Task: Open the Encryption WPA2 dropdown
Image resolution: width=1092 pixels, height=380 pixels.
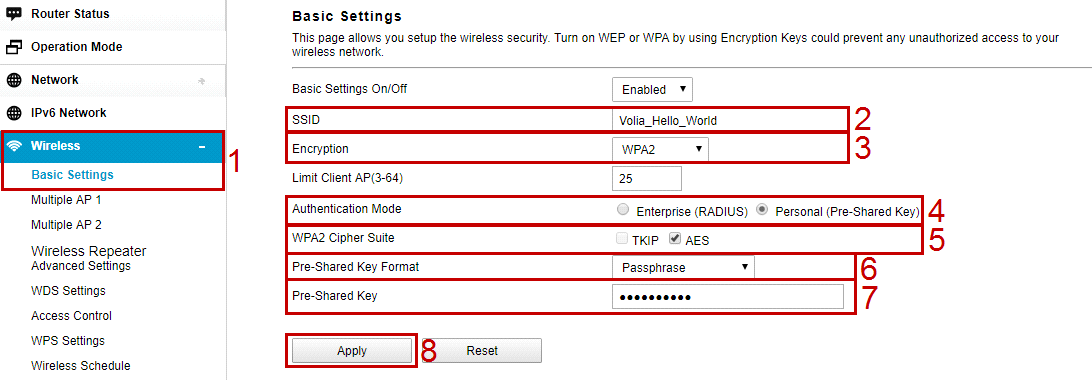Action: [x=660, y=150]
